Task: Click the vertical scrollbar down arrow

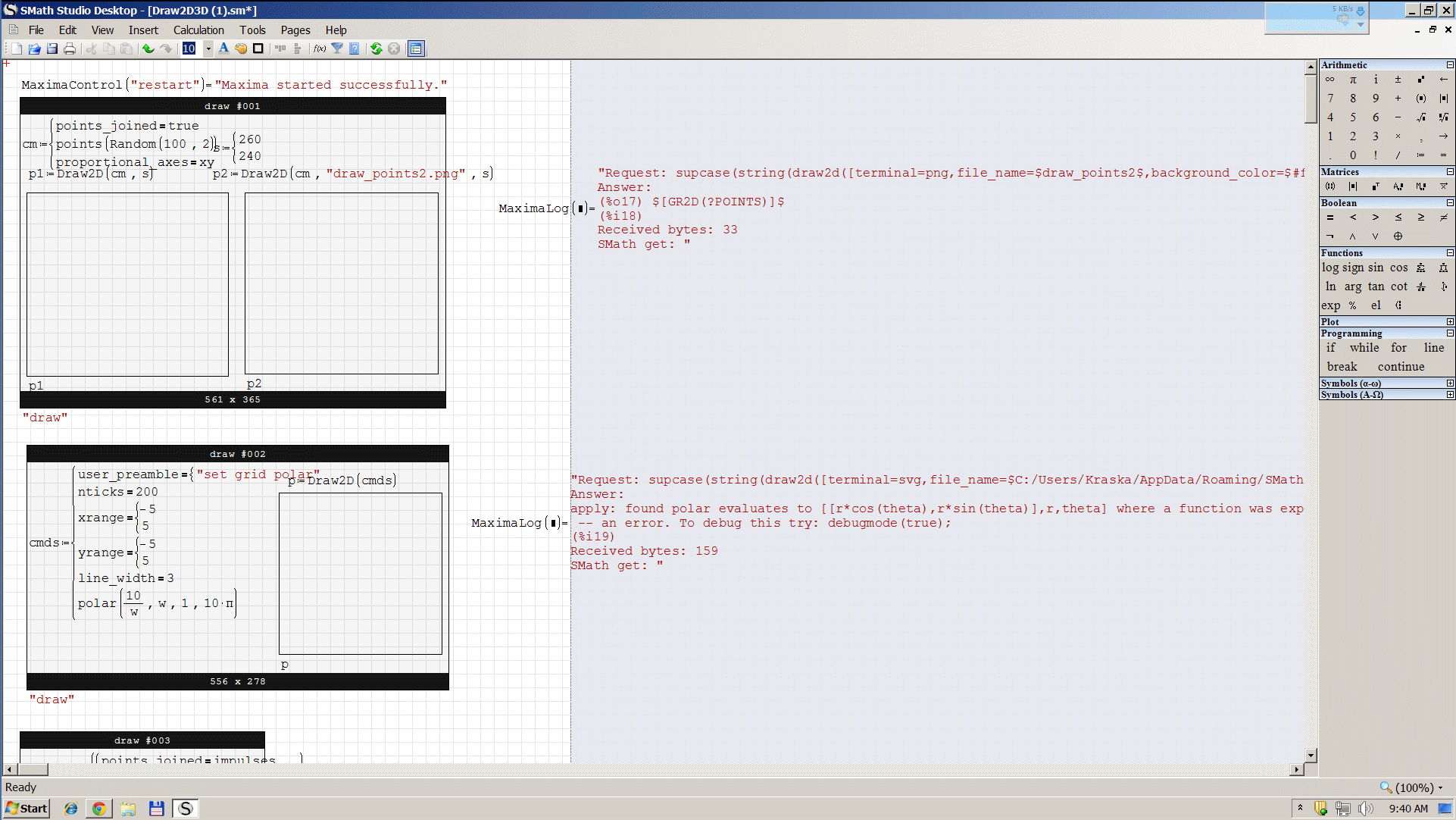Action: (x=1311, y=756)
